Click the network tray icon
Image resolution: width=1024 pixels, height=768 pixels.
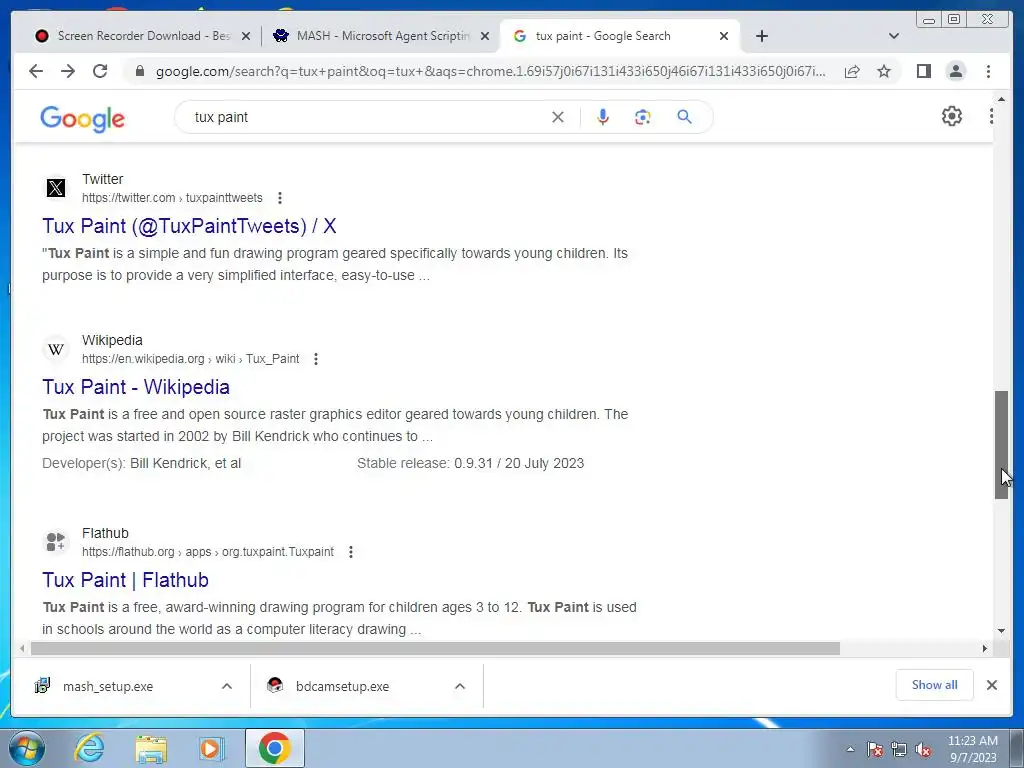click(899, 749)
